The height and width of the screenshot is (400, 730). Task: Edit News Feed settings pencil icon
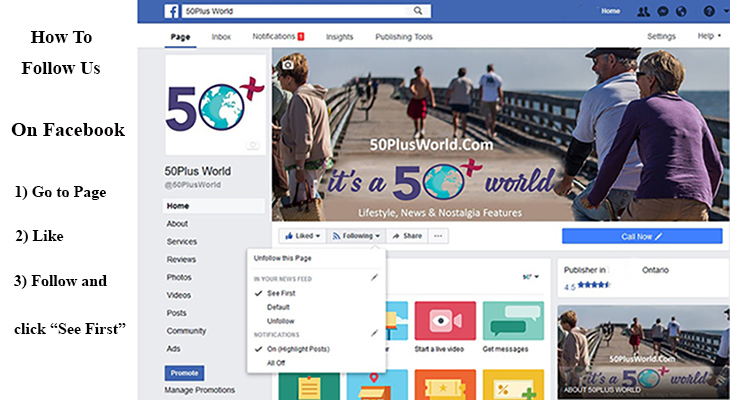(374, 278)
